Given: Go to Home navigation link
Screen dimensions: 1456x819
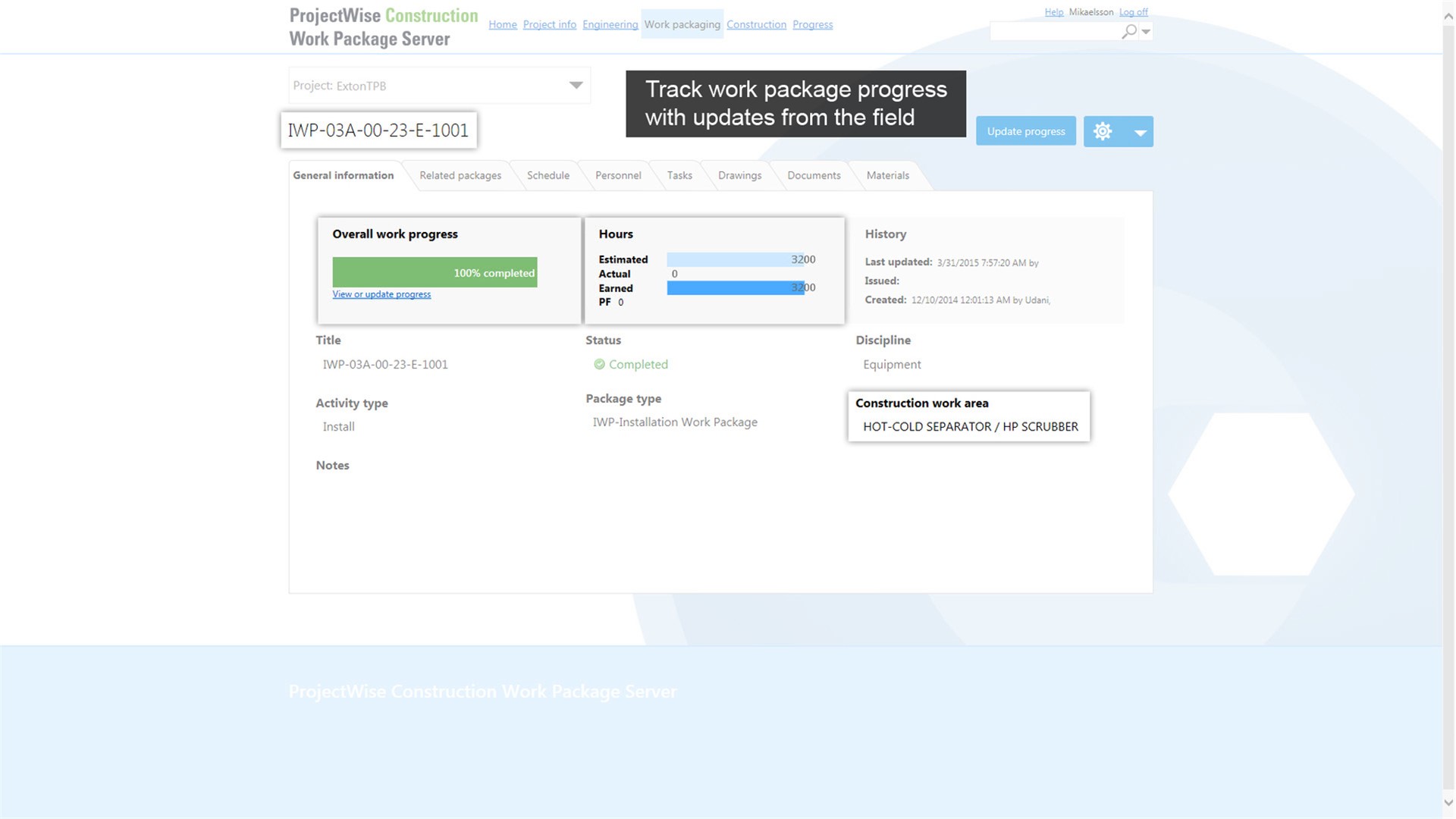Looking at the screenshot, I should coord(503,24).
